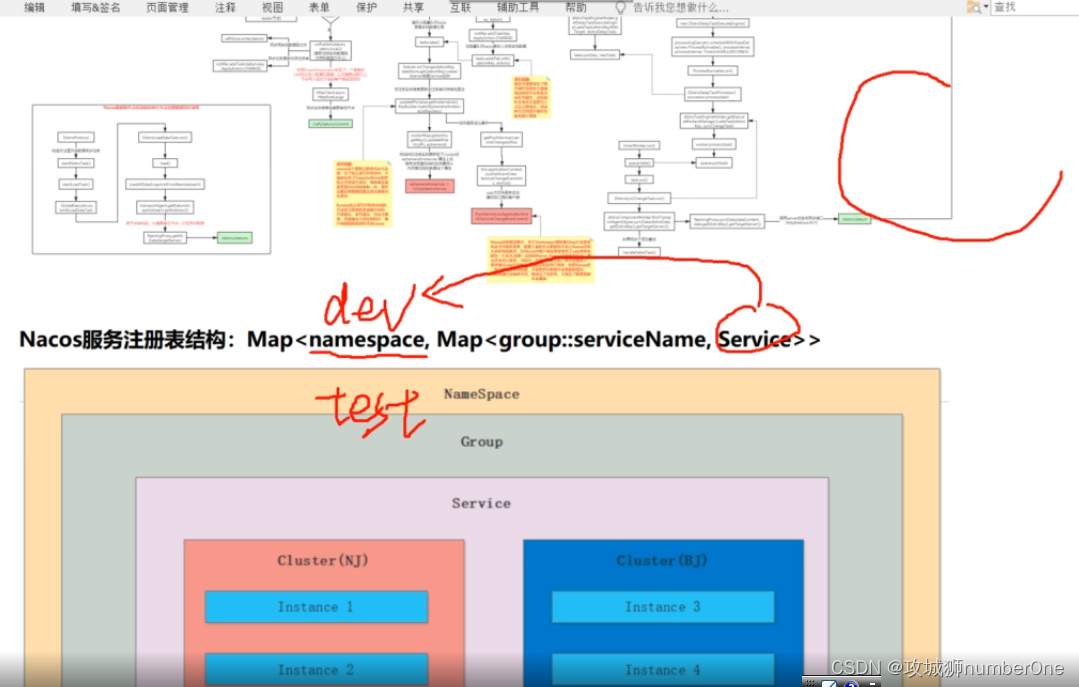Click the light bulb tell-me icon

(620, 8)
